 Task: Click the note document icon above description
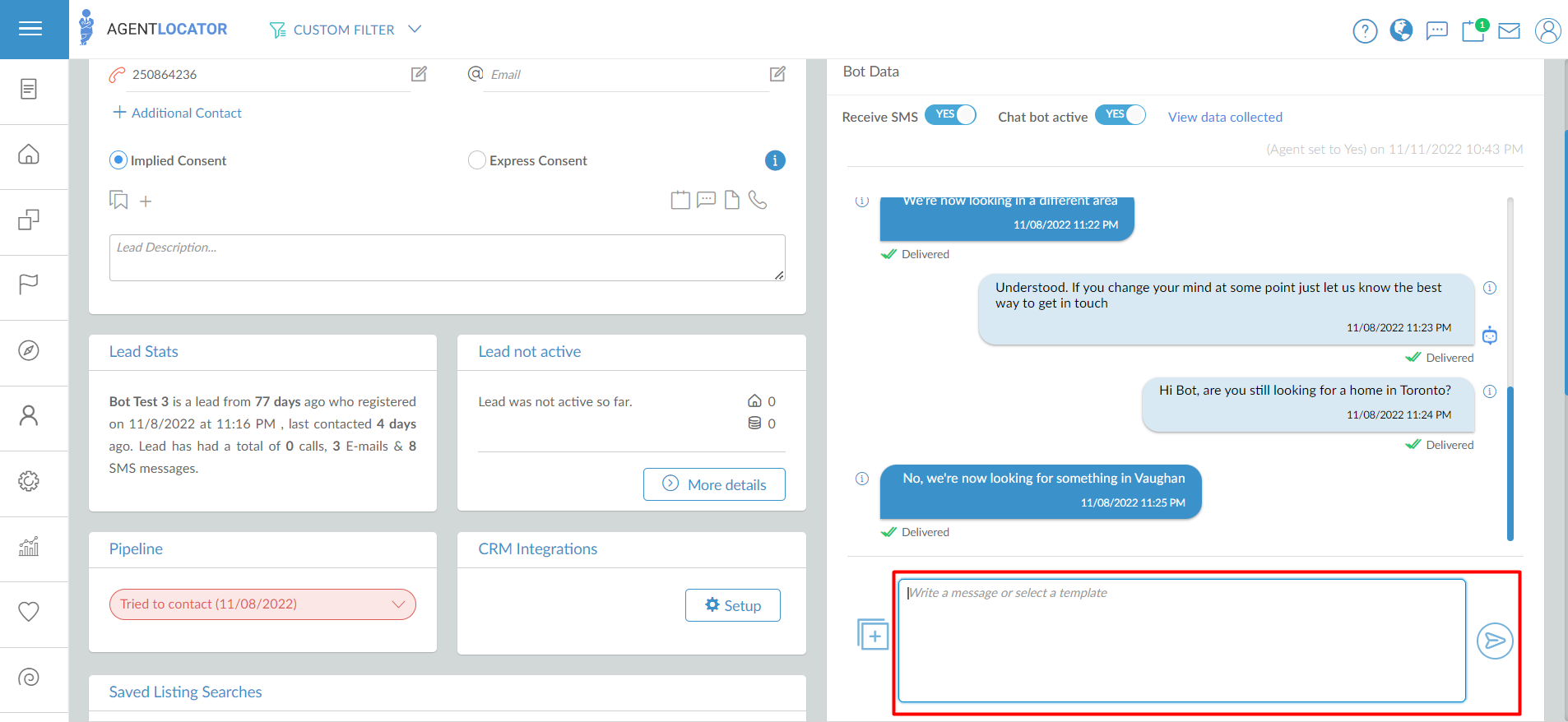(x=732, y=200)
